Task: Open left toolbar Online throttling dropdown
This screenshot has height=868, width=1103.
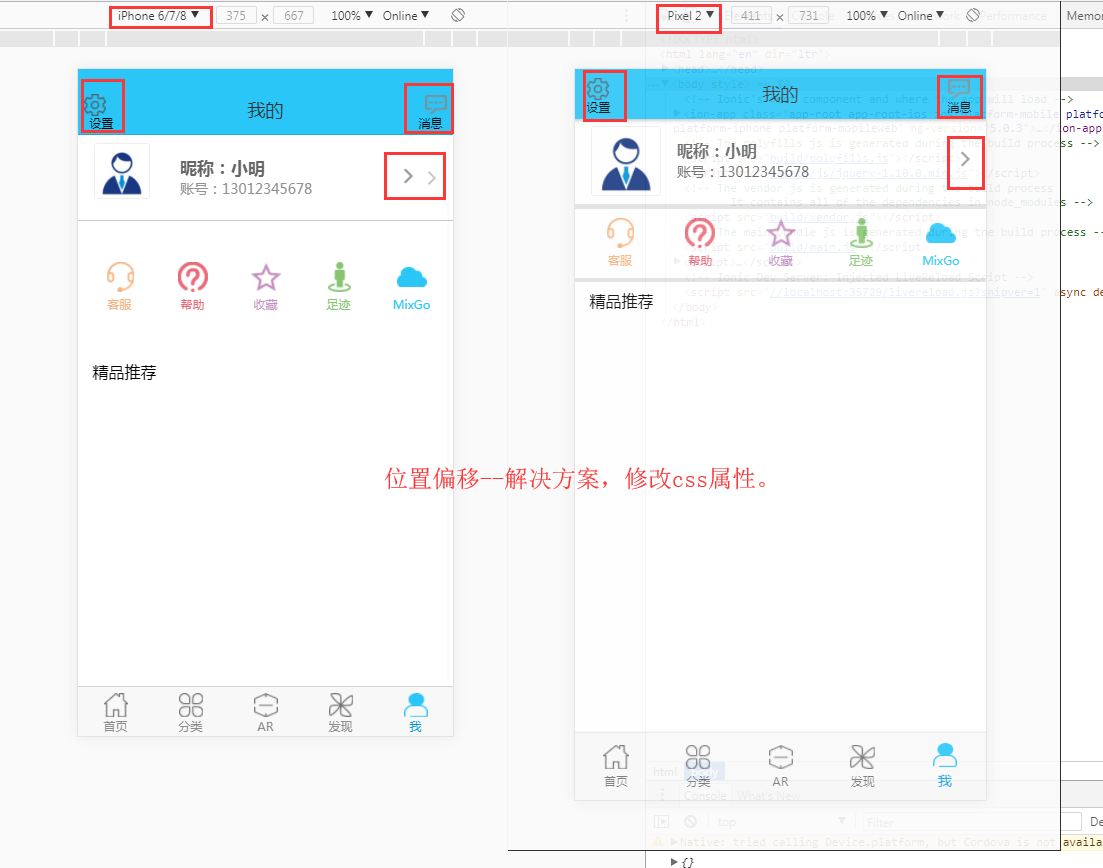Action: click(x=406, y=15)
